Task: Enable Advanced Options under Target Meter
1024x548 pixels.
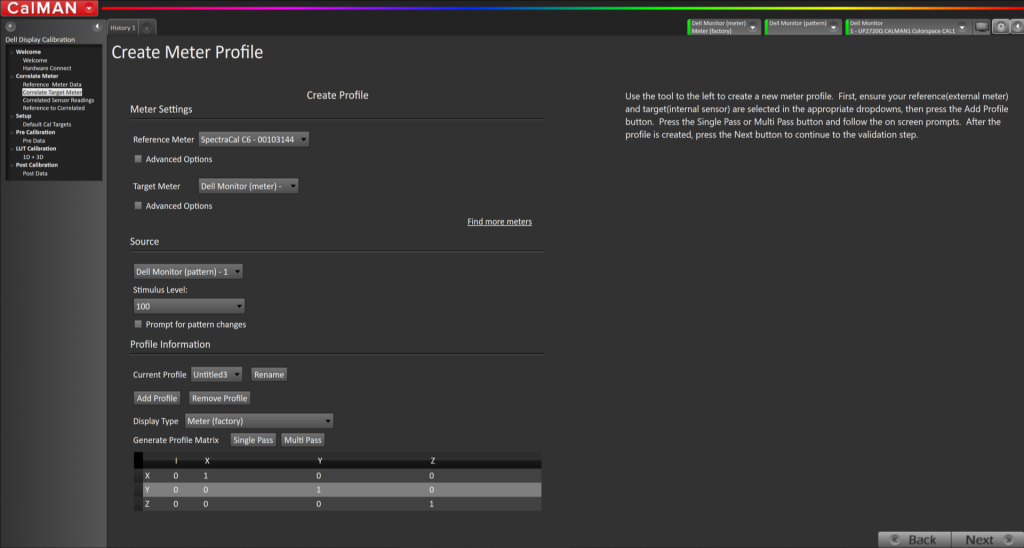Action: tap(138, 206)
